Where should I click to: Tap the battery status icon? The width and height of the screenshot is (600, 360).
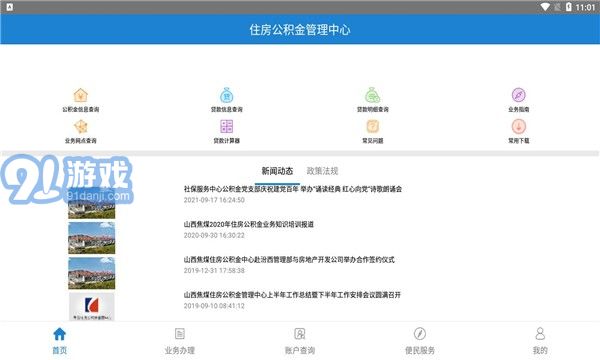click(569, 7)
